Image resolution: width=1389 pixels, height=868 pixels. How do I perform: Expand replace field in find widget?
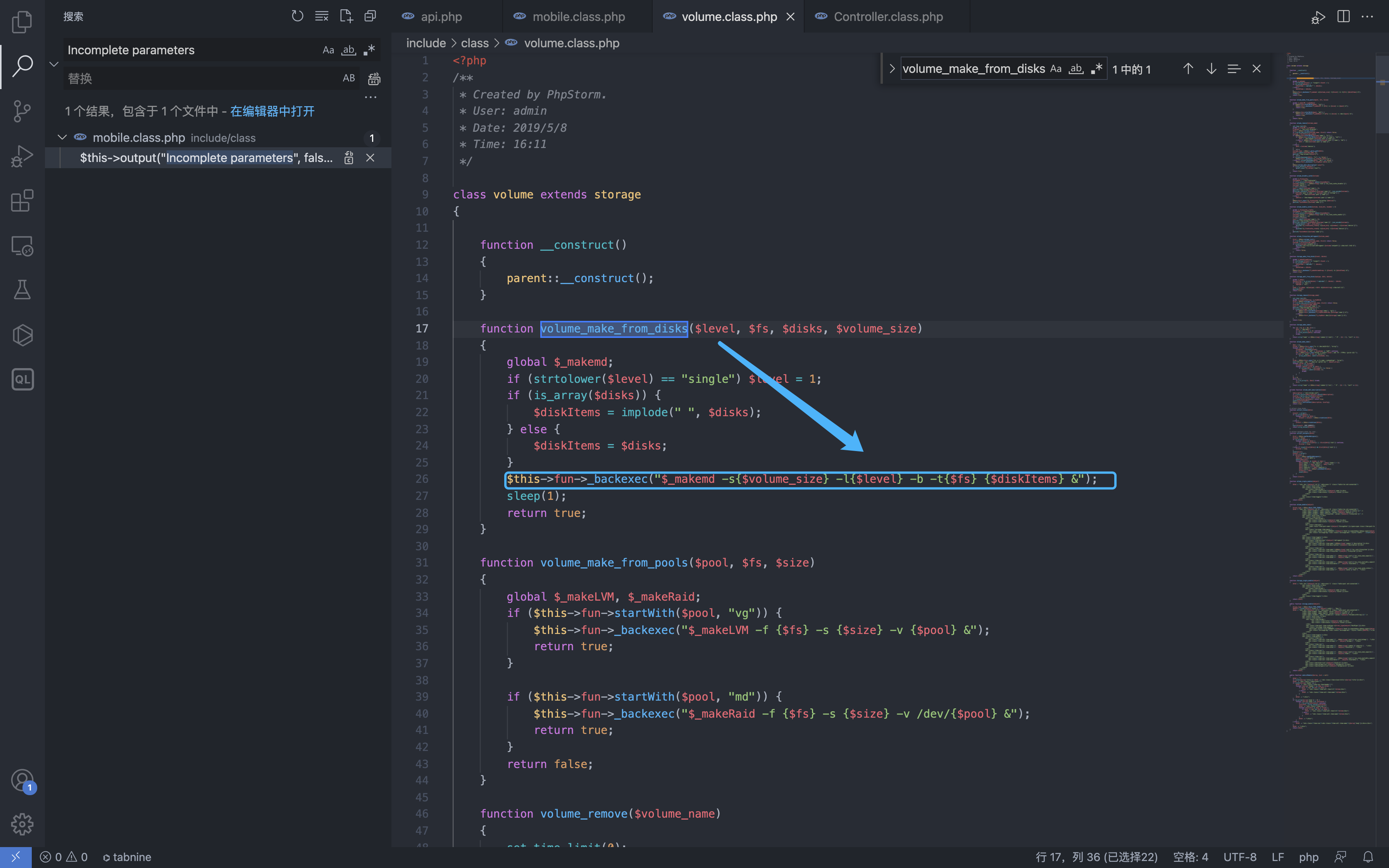892,69
